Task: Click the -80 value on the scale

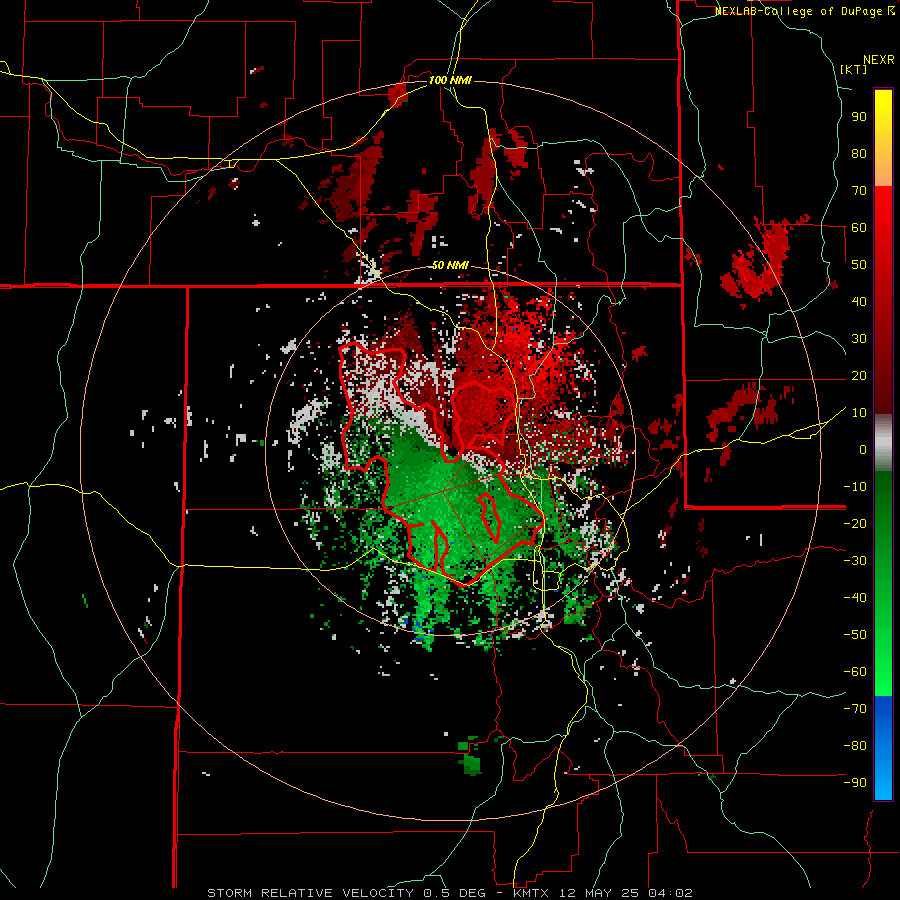Action: coord(855,746)
